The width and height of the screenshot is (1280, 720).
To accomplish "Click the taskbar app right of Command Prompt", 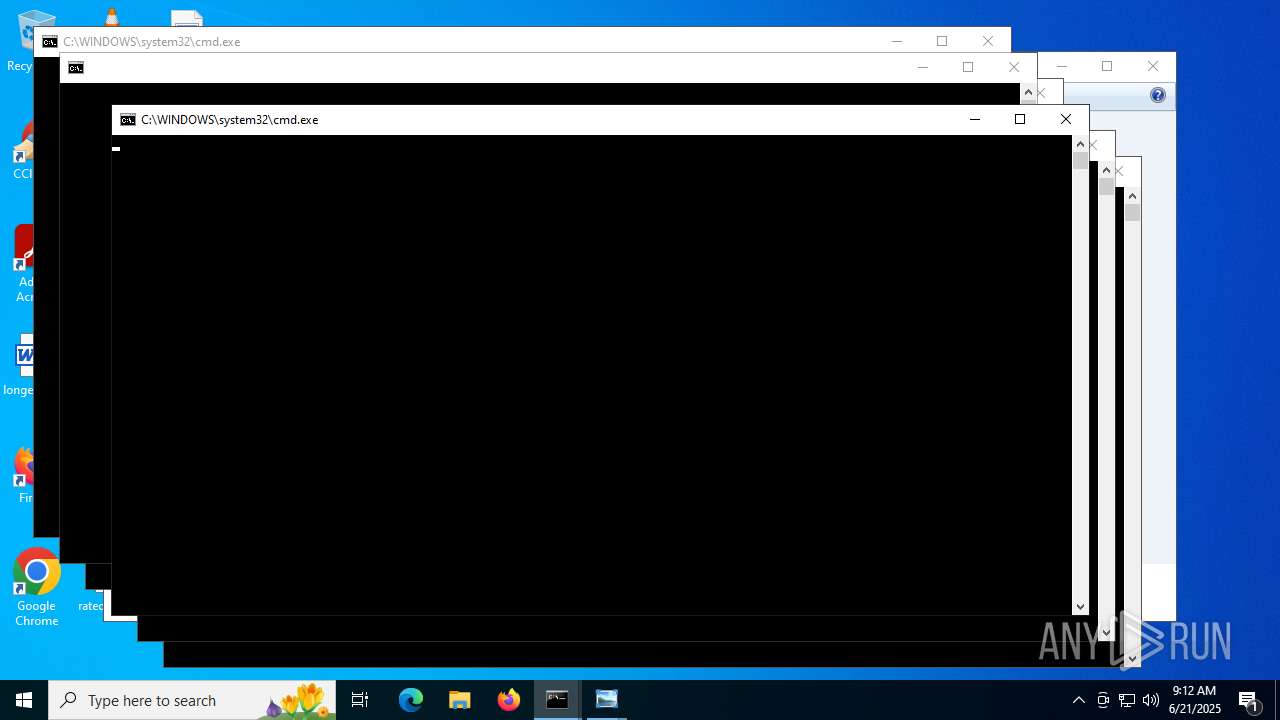I will [607, 700].
